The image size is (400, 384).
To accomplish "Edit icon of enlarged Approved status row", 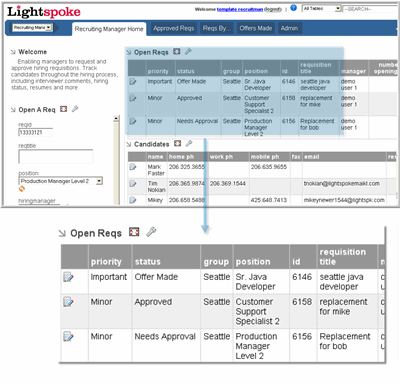I will click(x=68, y=302).
